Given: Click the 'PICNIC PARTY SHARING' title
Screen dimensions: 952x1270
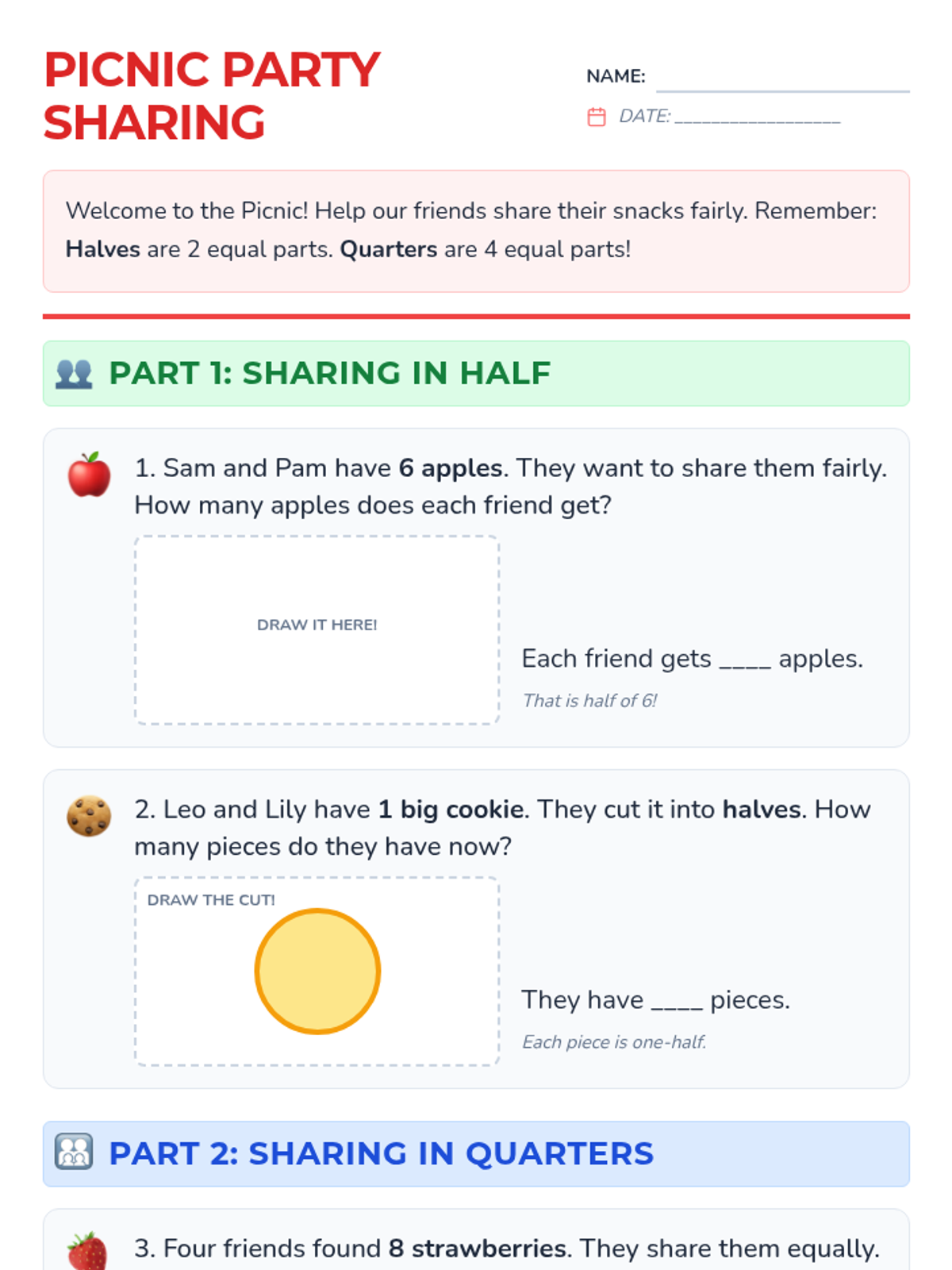Looking at the screenshot, I should 212,96.
